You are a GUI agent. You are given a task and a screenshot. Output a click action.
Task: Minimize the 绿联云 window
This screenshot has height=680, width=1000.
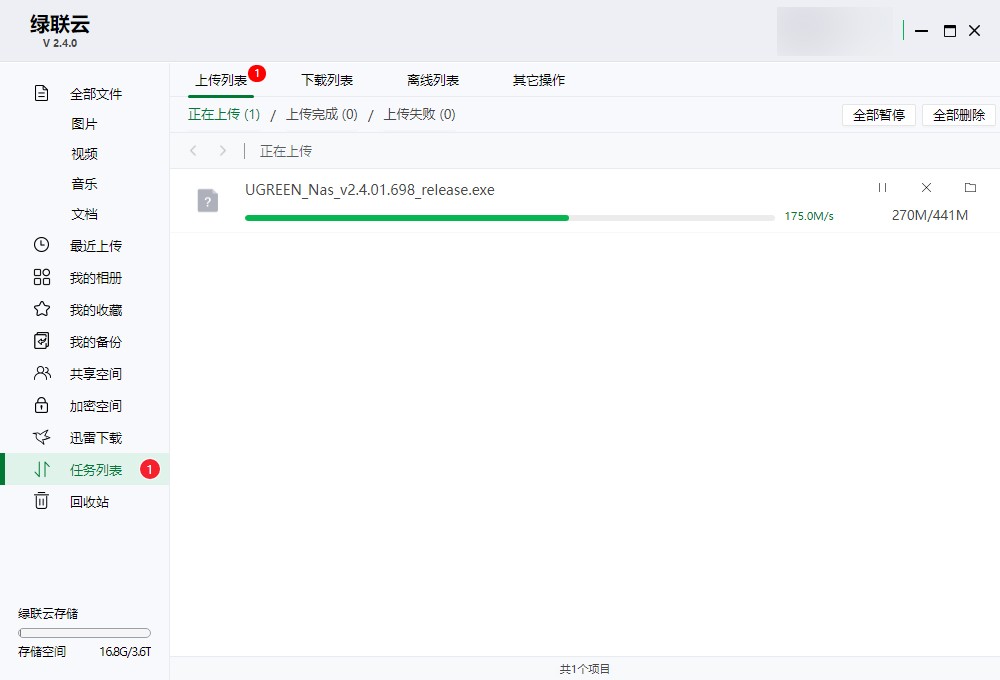(x=922, y=31)
